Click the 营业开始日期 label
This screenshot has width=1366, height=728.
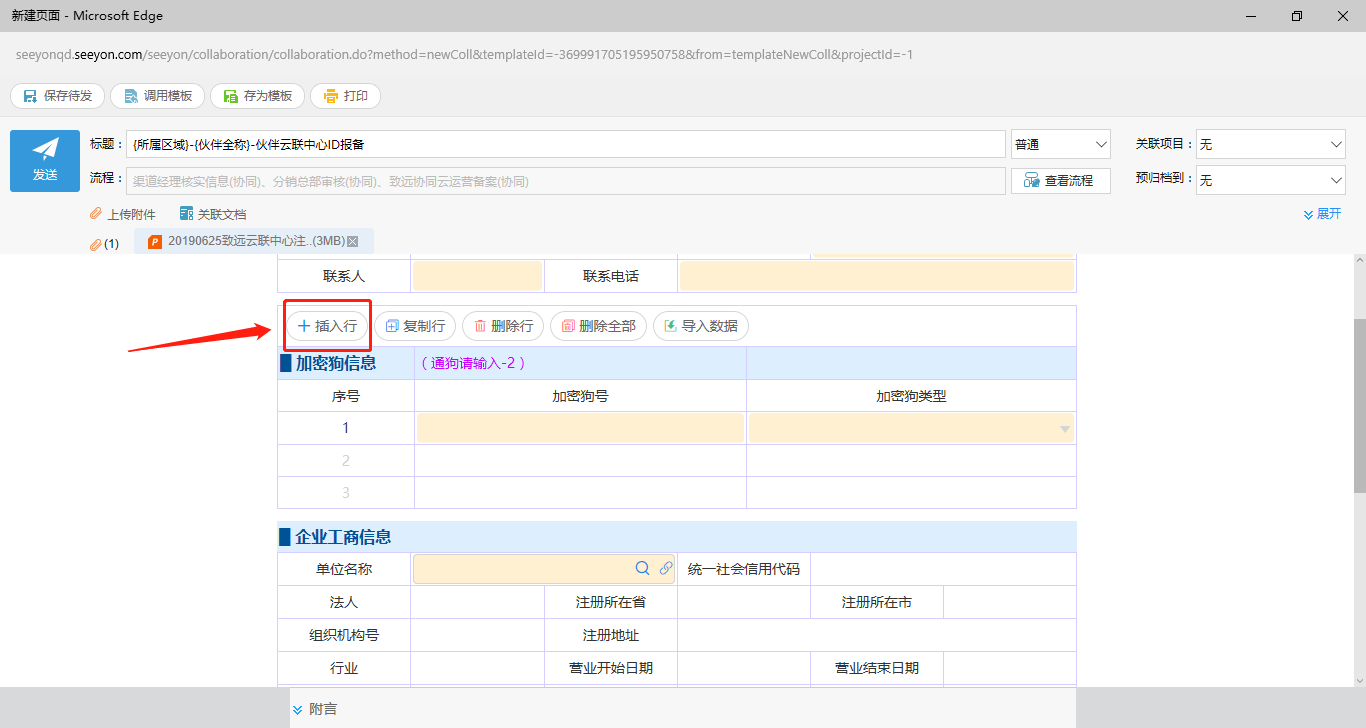click(611, 667)
